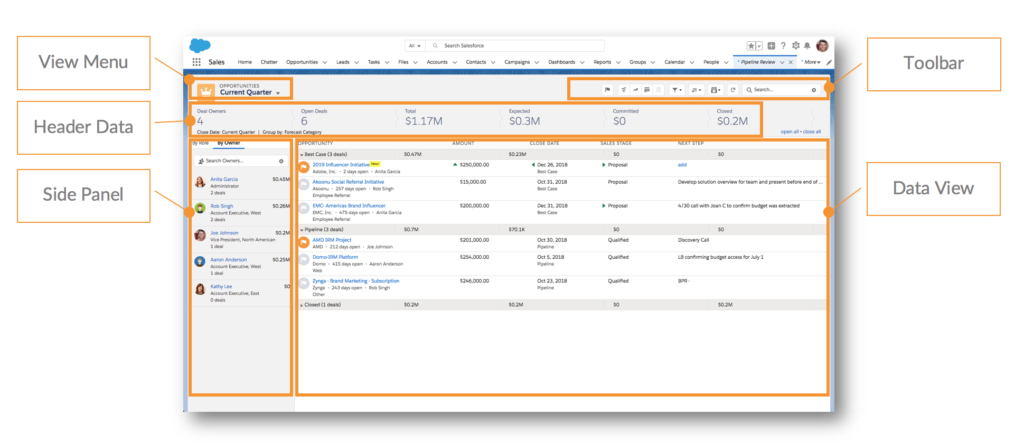
Task: Open the All search scope dropdown
Action: click(x=415, y=46)
